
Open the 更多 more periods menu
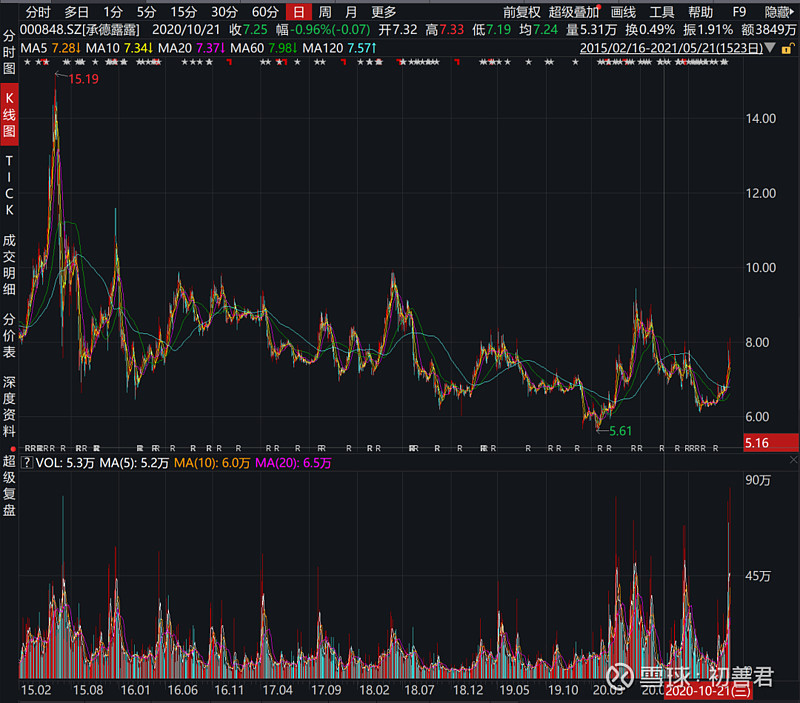click(x=384, y=12)
